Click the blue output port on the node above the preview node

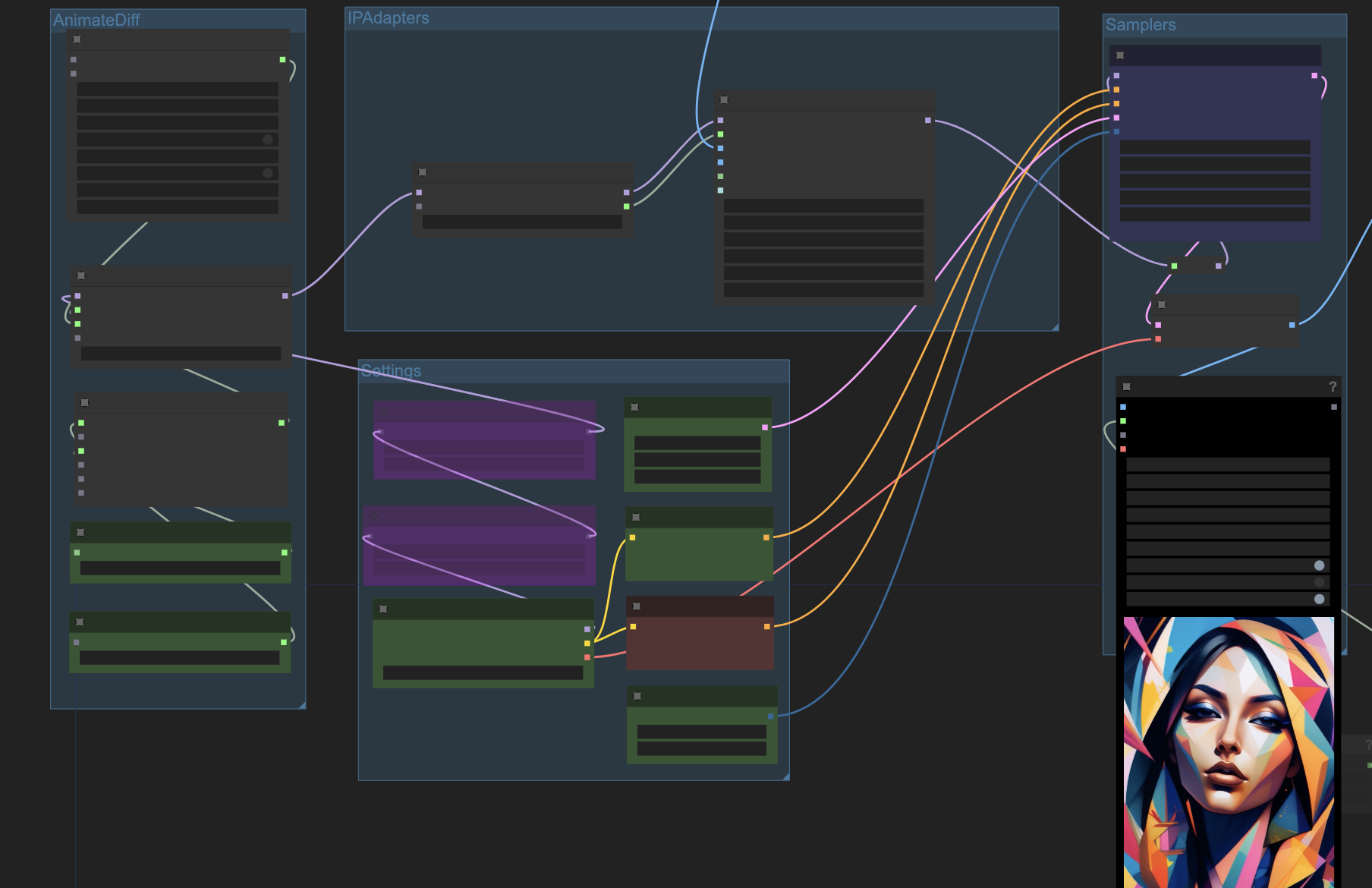pos(1292,325)
